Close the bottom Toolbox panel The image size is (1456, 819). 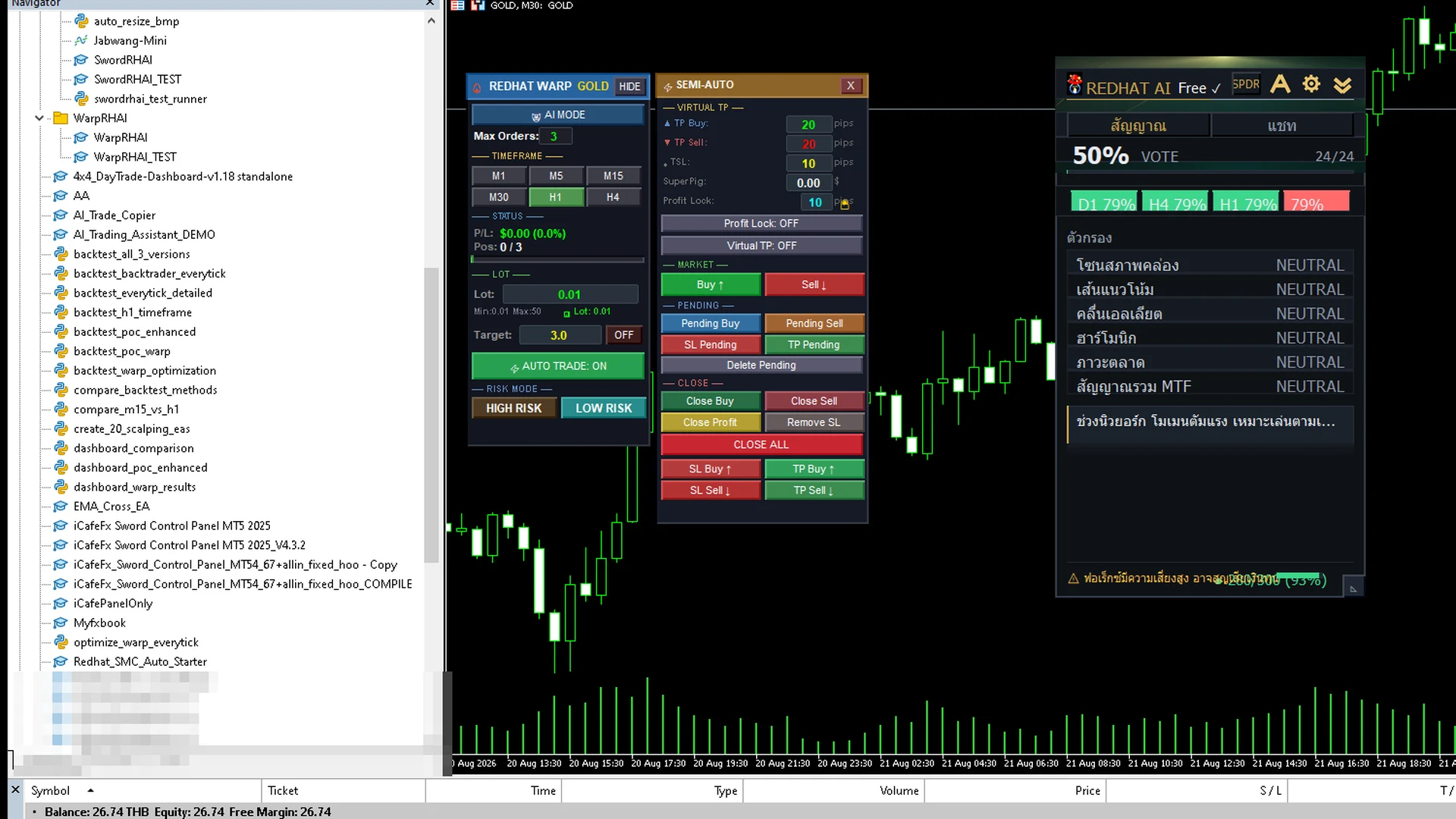15,790
